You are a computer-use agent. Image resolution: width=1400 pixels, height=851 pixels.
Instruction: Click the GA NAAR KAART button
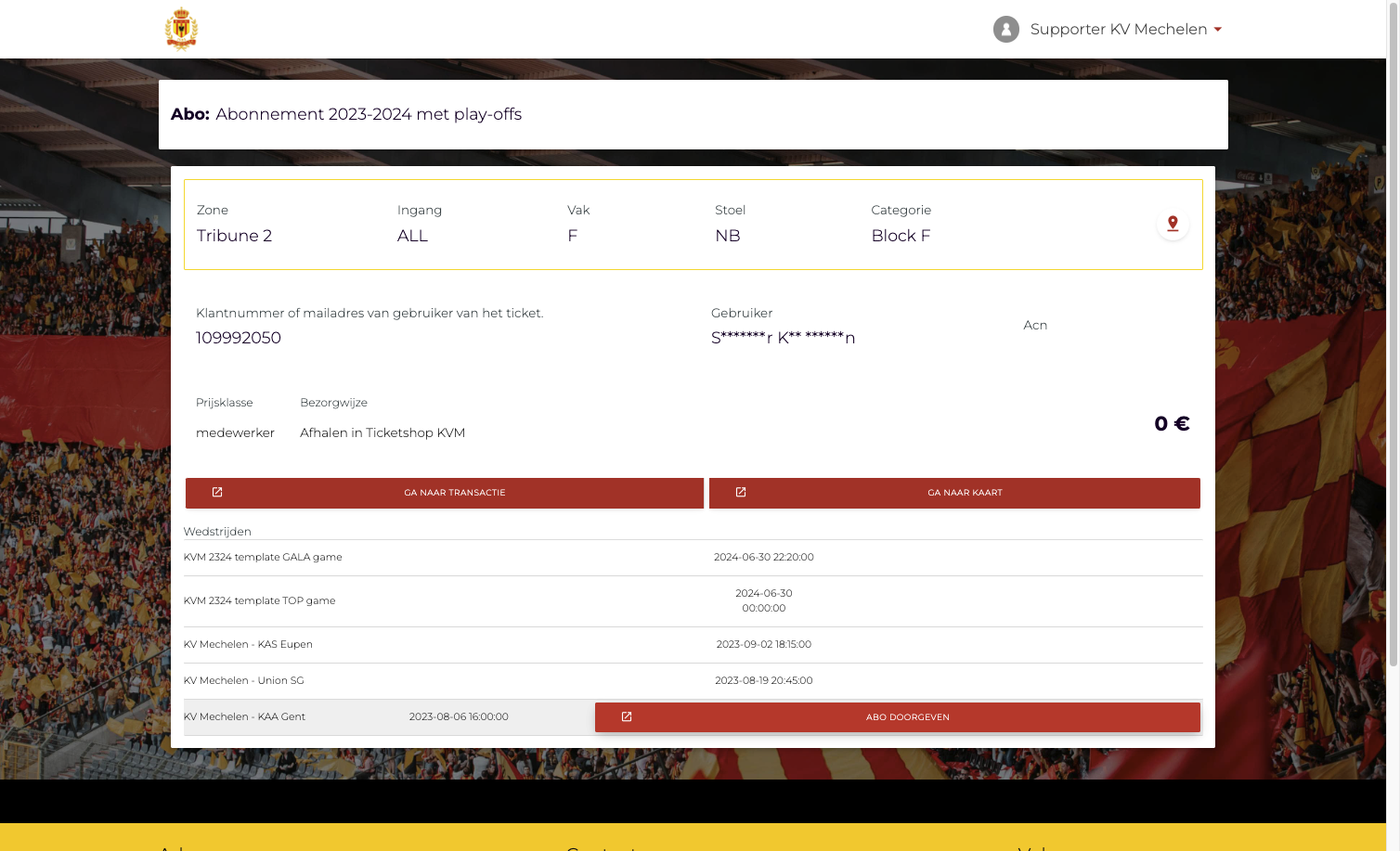pyautogui.click(x=954, y=493)
